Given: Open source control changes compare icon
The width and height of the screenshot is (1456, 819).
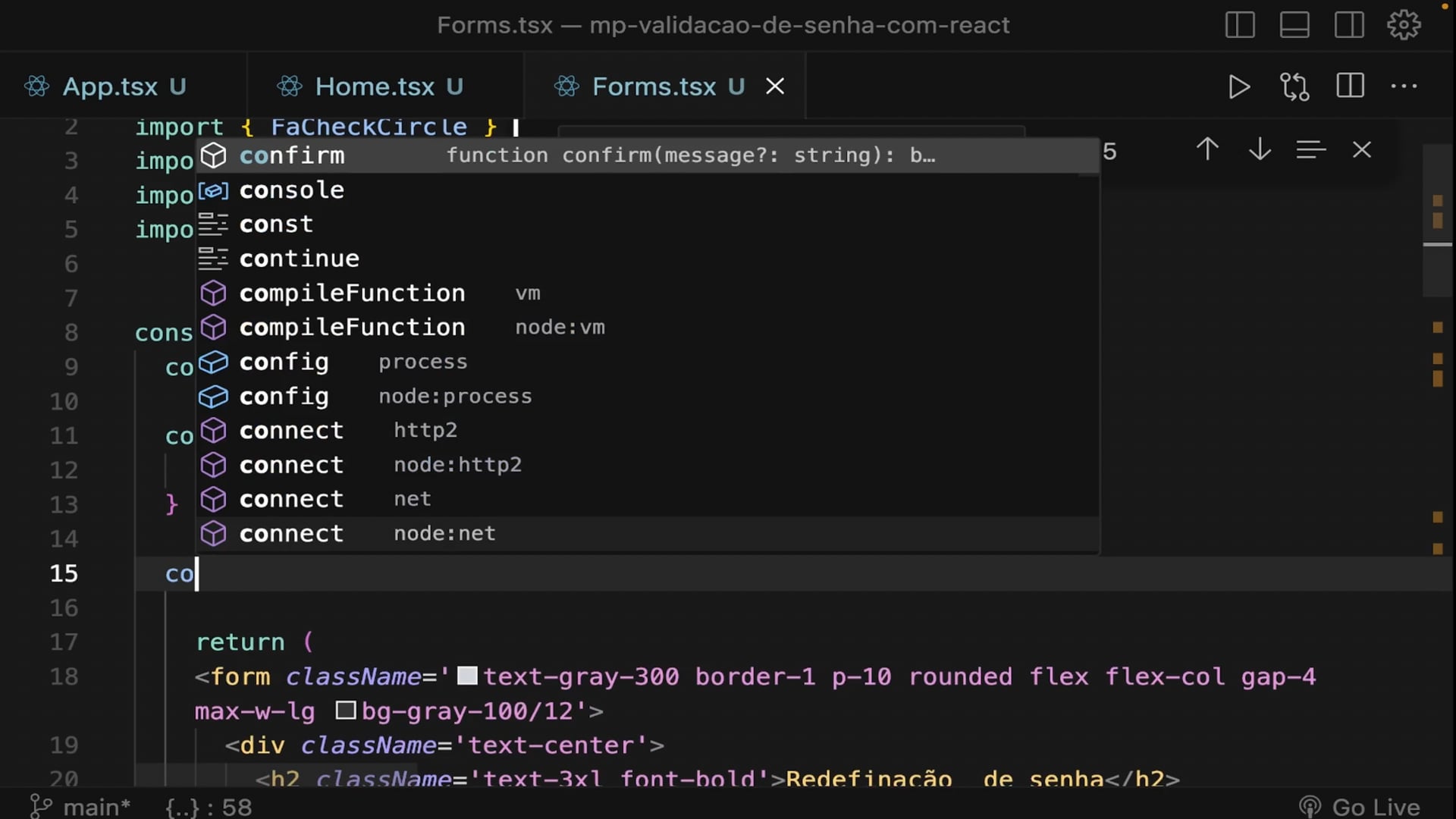Looking at the screenshot, I should (x=1294, y=86).
